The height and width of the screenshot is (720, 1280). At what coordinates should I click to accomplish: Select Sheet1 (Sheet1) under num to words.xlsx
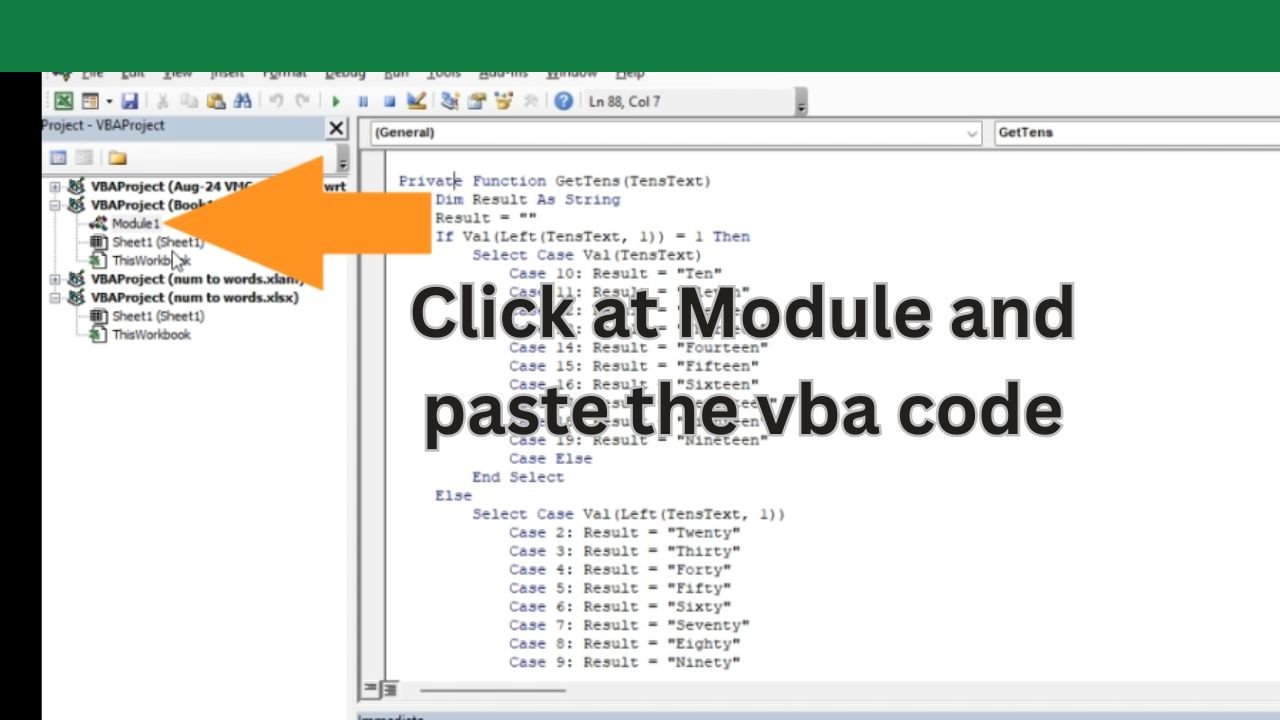158,316
